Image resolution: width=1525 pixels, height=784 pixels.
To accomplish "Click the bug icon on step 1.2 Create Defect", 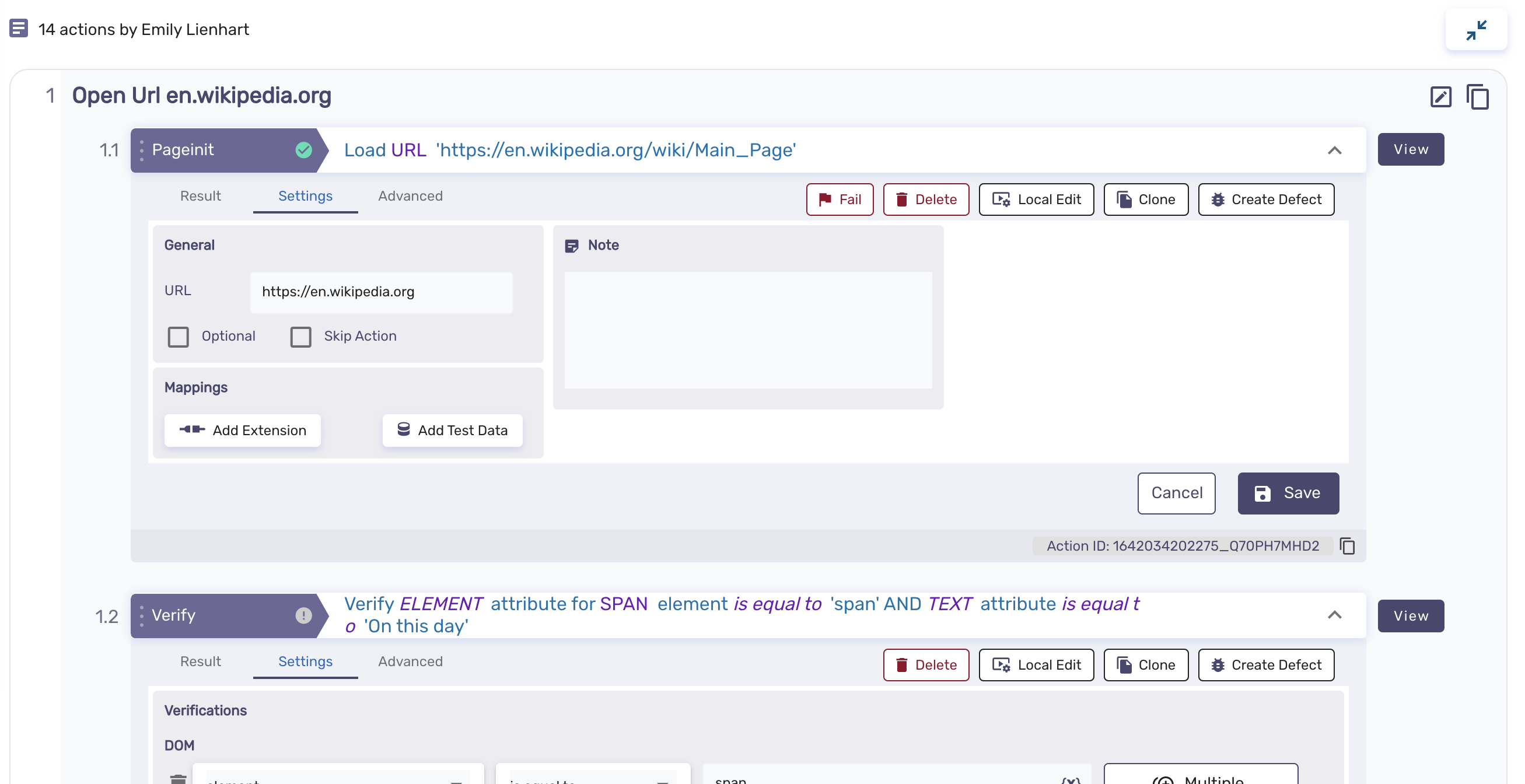I will coord(1218,665).
